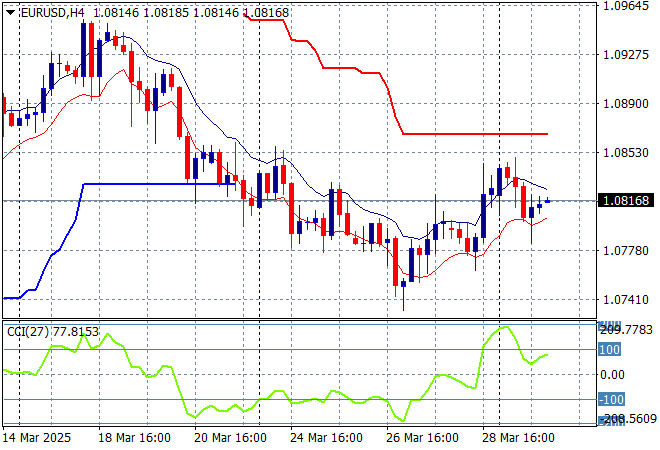Click the 1.09645 price scale value
Screen dimensions: 660x450
[626, 6]
